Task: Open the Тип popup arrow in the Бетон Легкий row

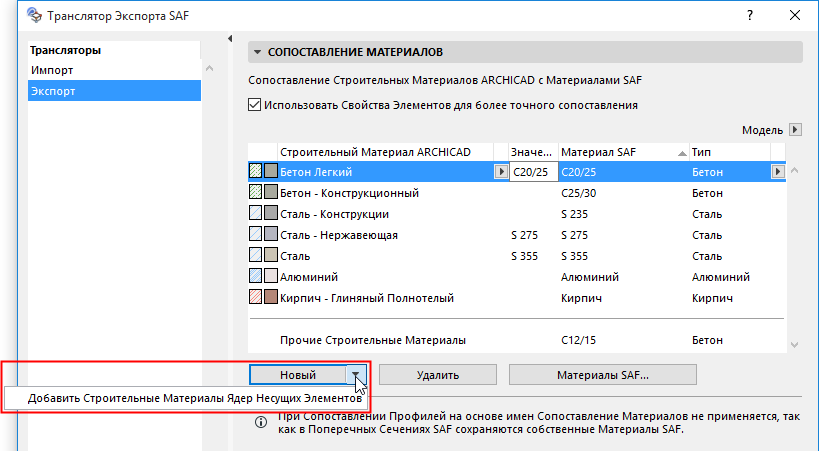Action: click(778, 171)
